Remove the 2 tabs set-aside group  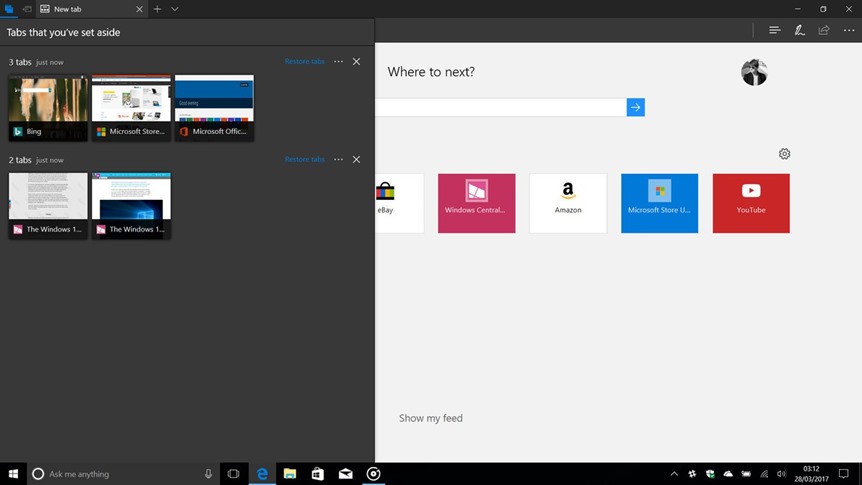click(357, 159)
